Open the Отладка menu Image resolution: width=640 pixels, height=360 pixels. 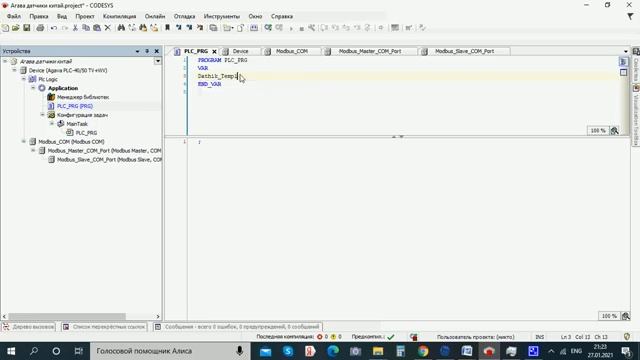click(184, 16)
